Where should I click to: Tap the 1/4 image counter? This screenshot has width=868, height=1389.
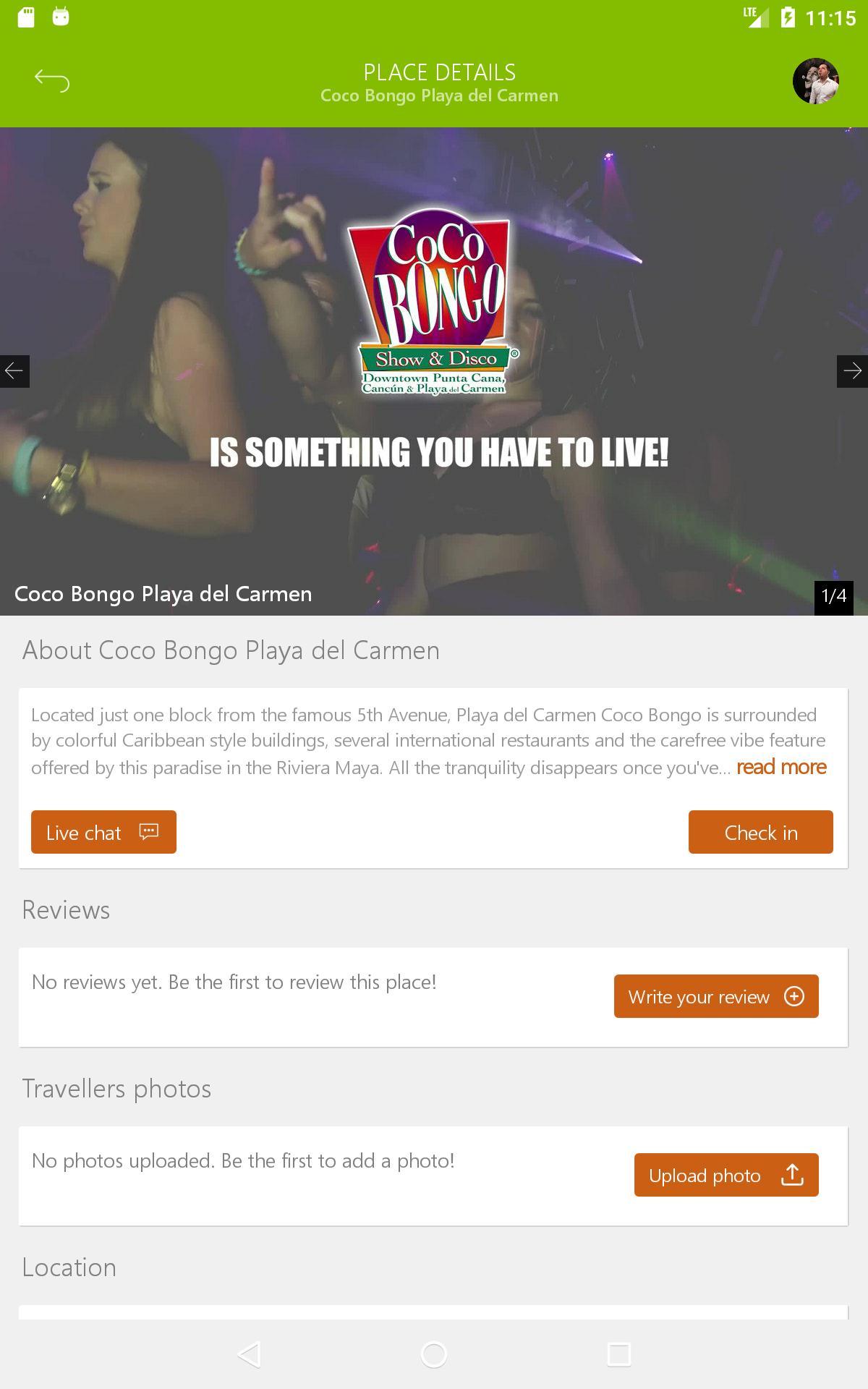pos(834,598)
